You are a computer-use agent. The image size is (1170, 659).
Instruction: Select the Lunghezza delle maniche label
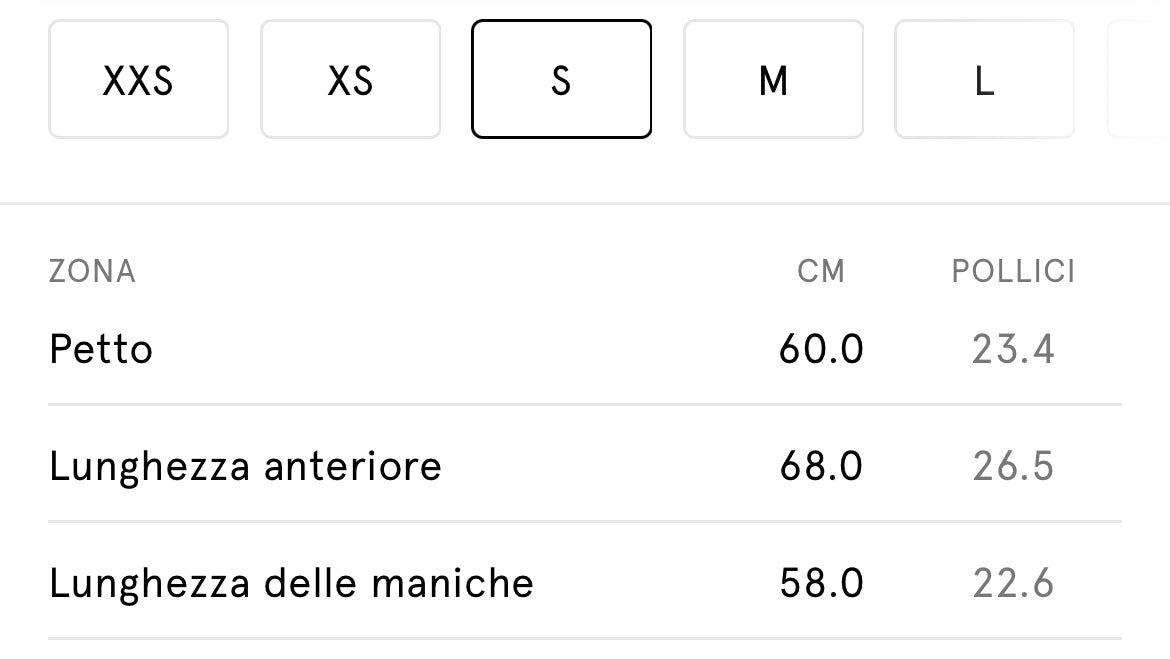(x=291, y=583)
